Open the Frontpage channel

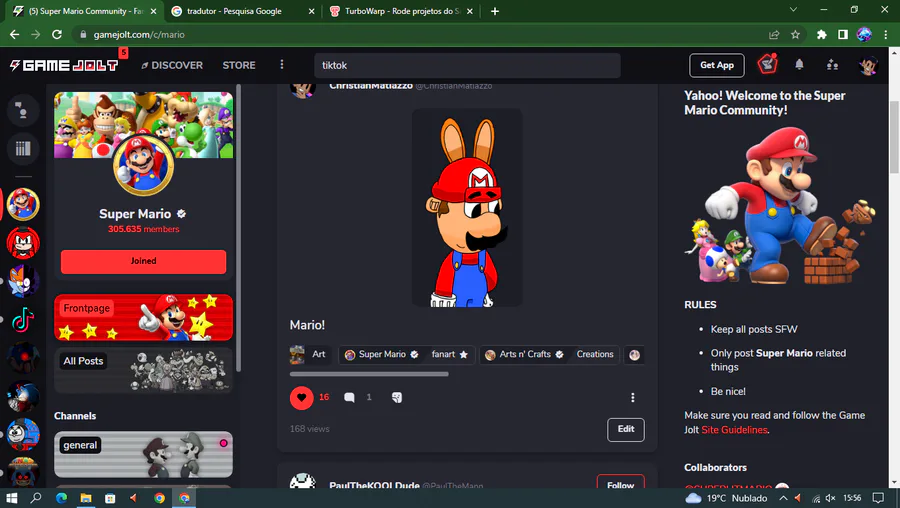point(143,317)
